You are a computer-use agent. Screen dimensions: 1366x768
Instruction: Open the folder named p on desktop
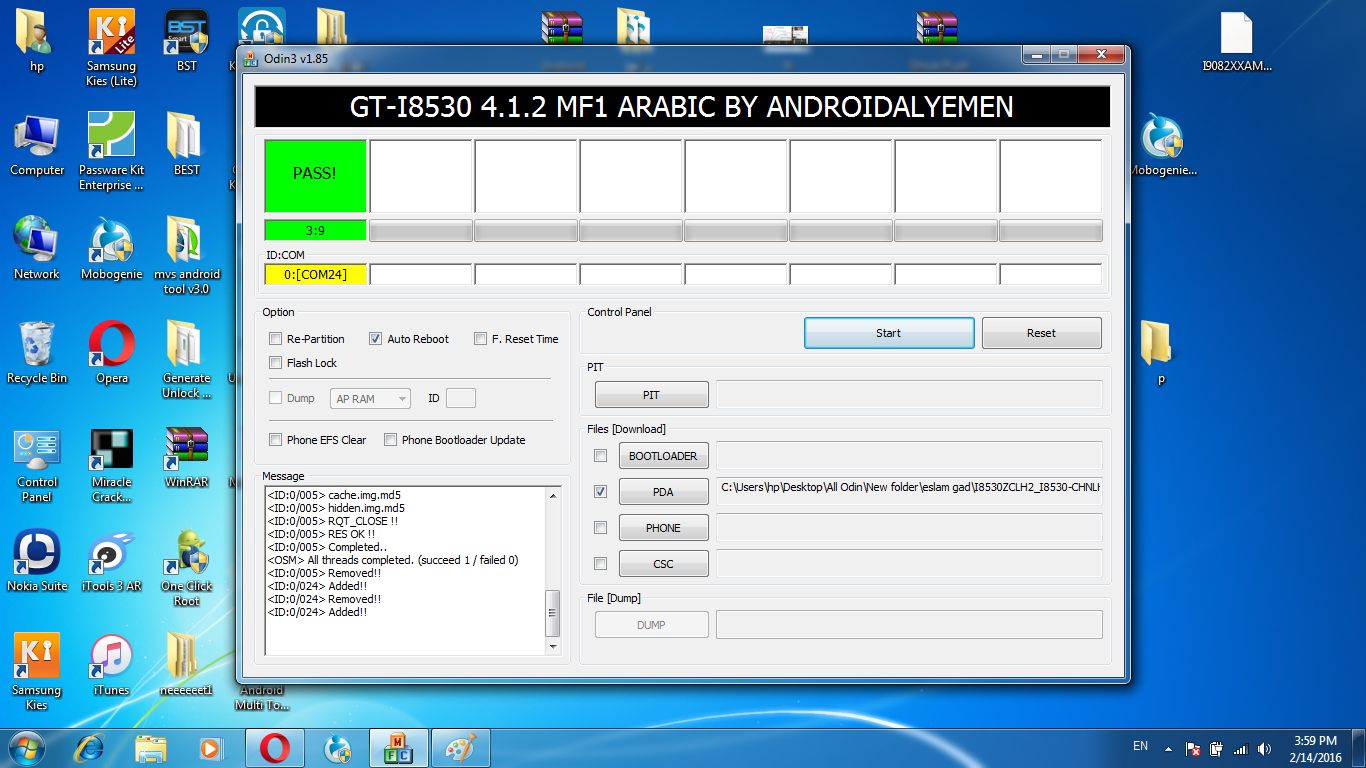[1160, 353]
